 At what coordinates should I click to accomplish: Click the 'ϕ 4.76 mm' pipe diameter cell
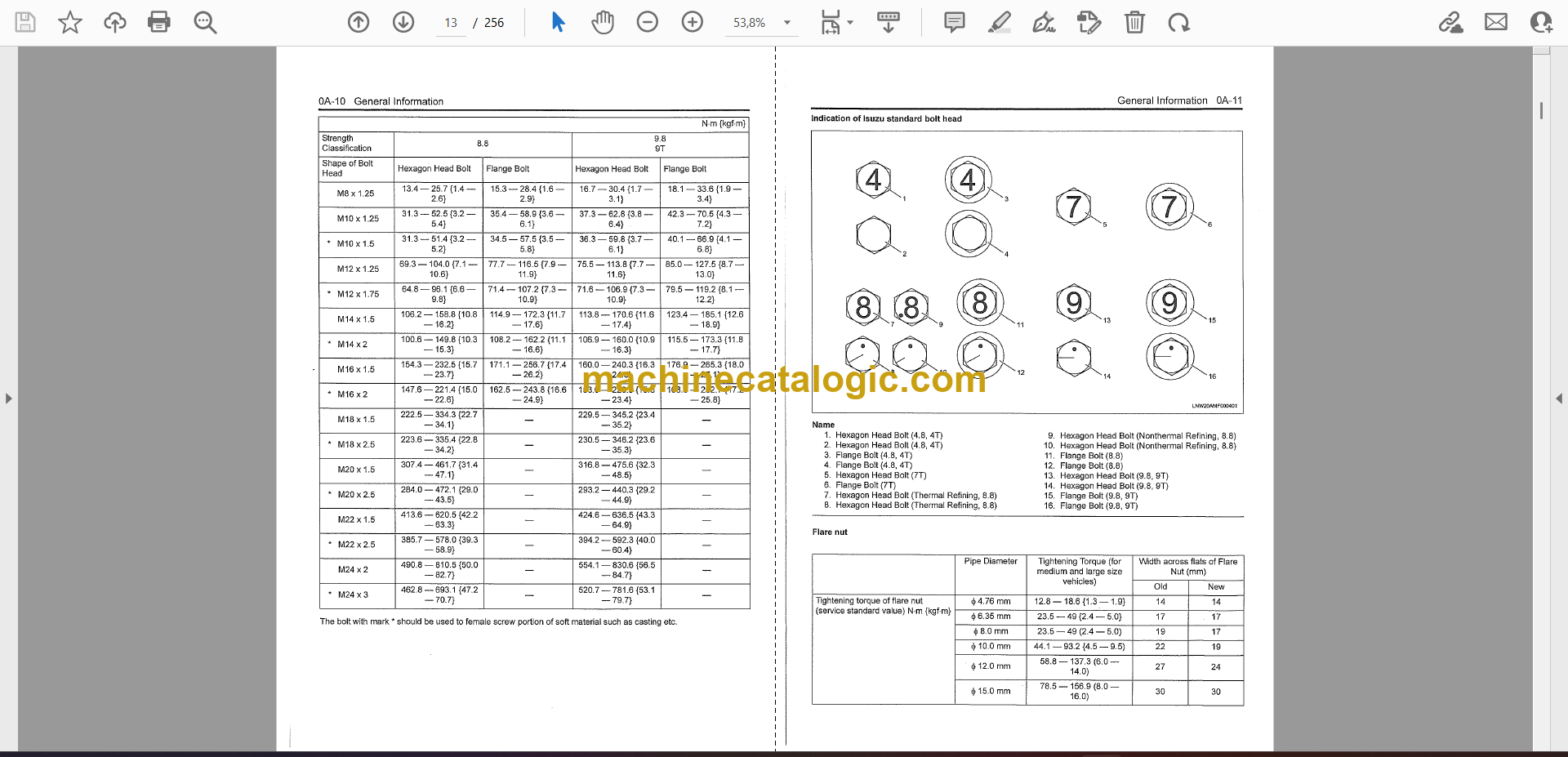pyautogui.click(x=991, y=601)
